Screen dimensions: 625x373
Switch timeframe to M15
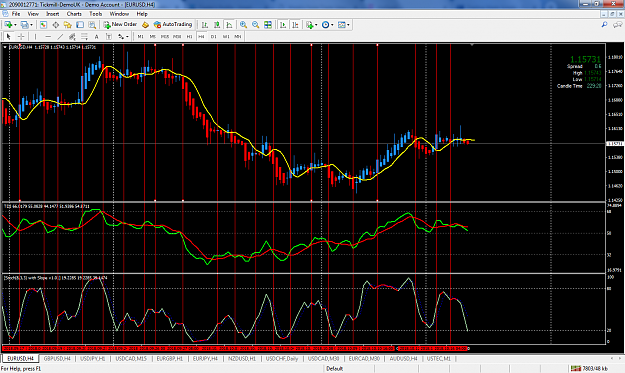point(165,36)
